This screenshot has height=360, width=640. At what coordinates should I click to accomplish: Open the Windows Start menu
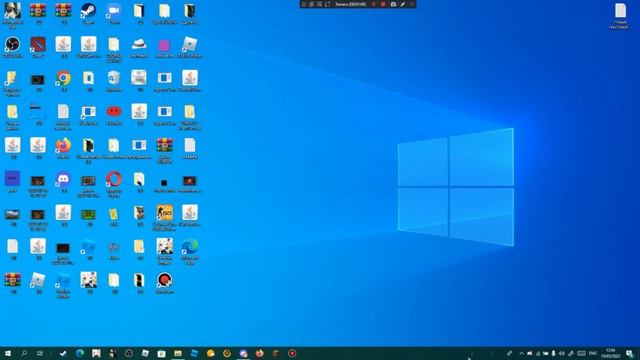point(7,353)
